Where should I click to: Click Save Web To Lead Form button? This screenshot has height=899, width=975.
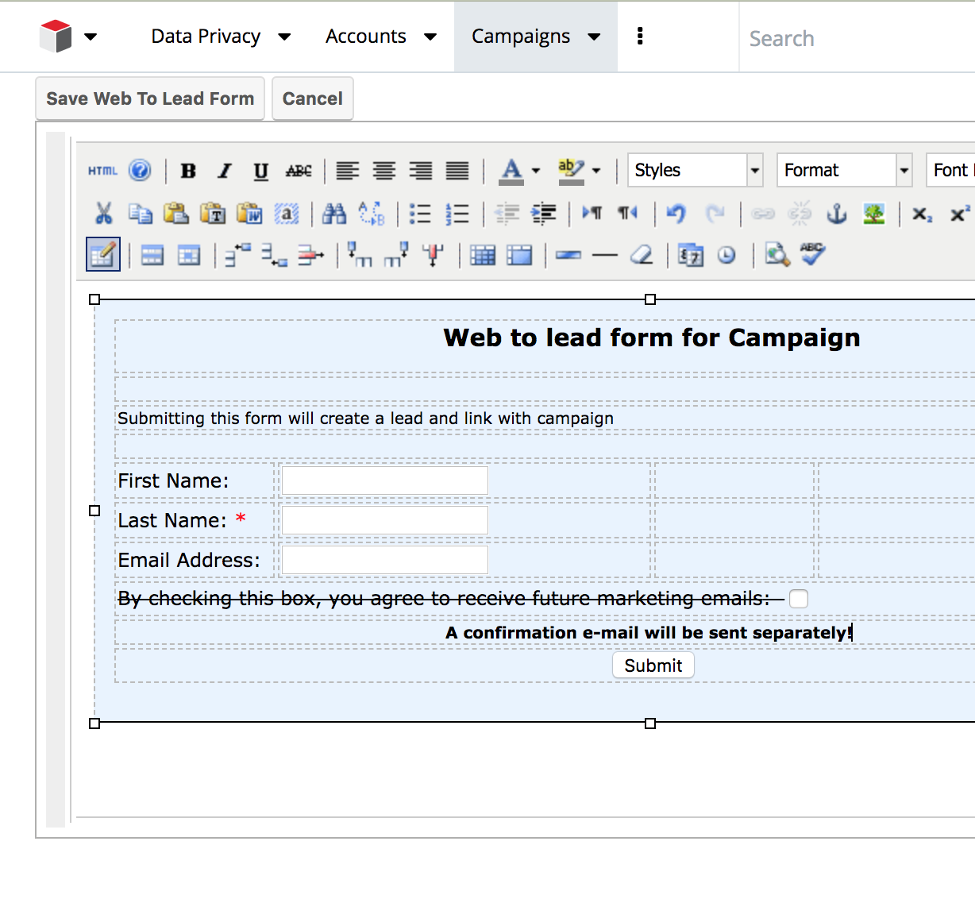(x=150, y=99)
